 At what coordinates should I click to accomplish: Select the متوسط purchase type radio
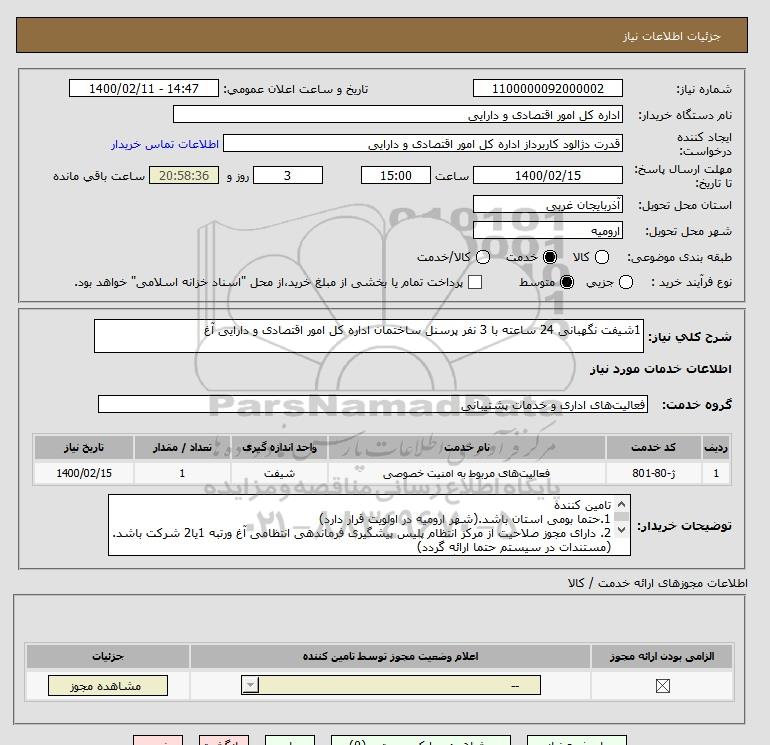(x=567, y=282)
